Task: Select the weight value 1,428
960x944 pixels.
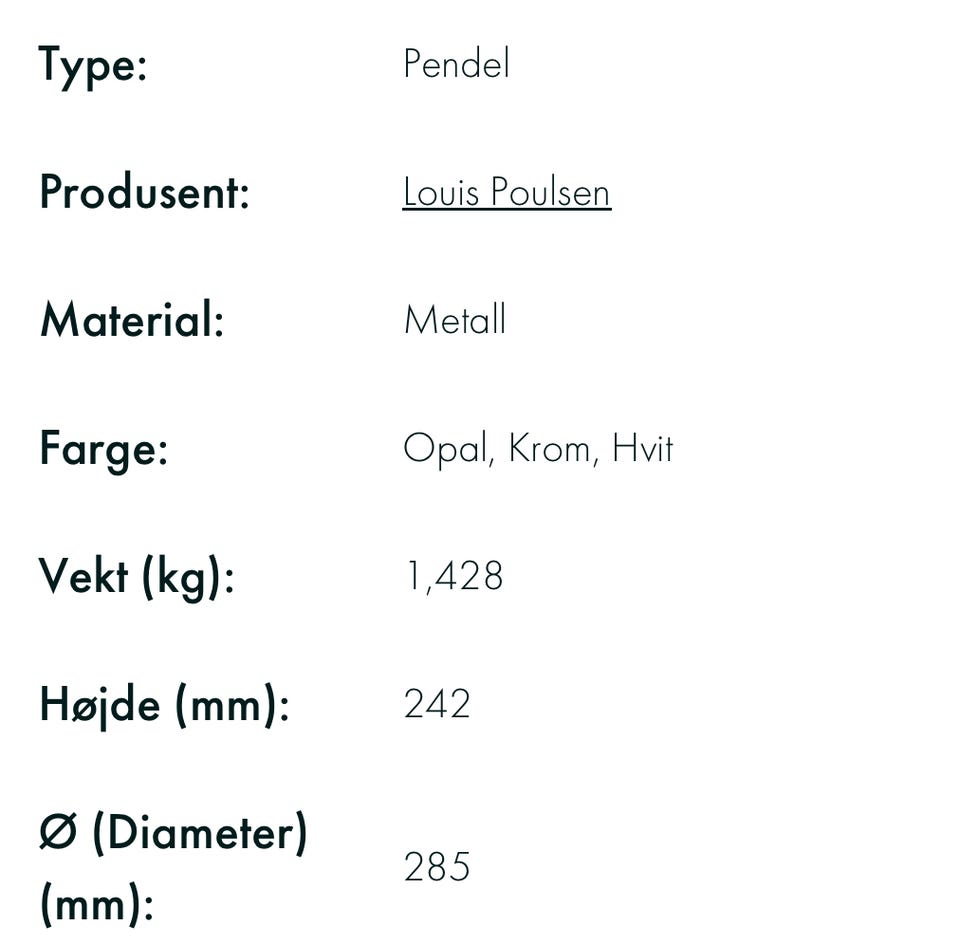Action: pyautogui.click(x=454, y=576)
